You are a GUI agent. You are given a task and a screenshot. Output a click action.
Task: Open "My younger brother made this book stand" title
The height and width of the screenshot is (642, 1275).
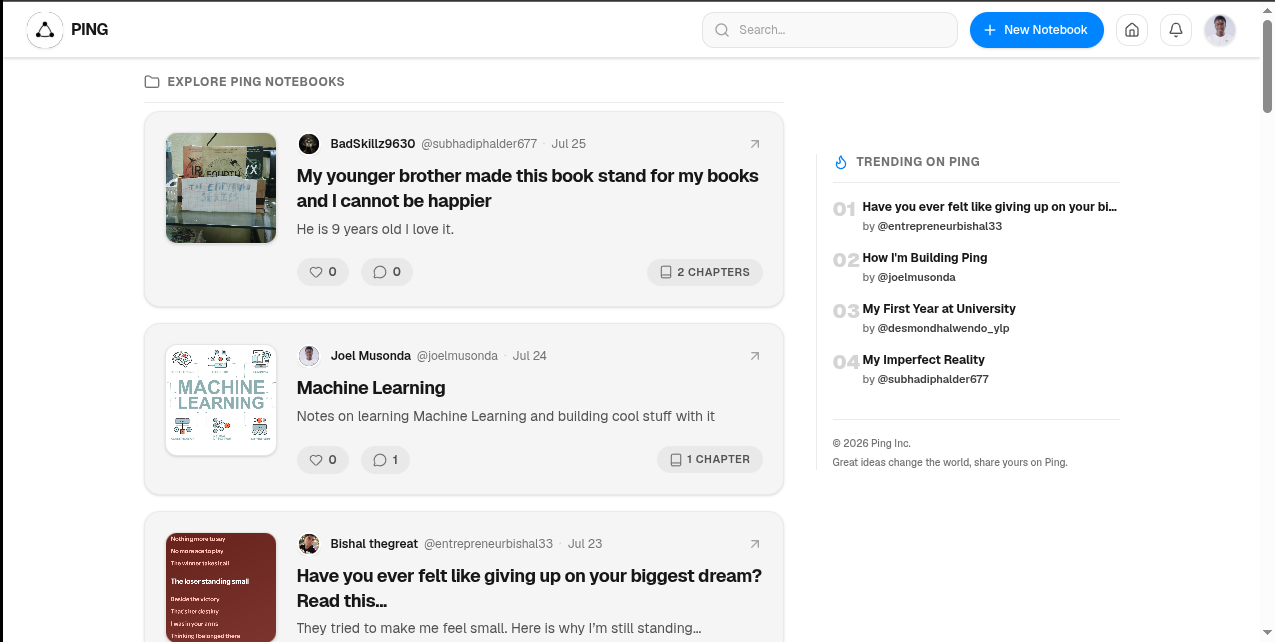[528, 188]
